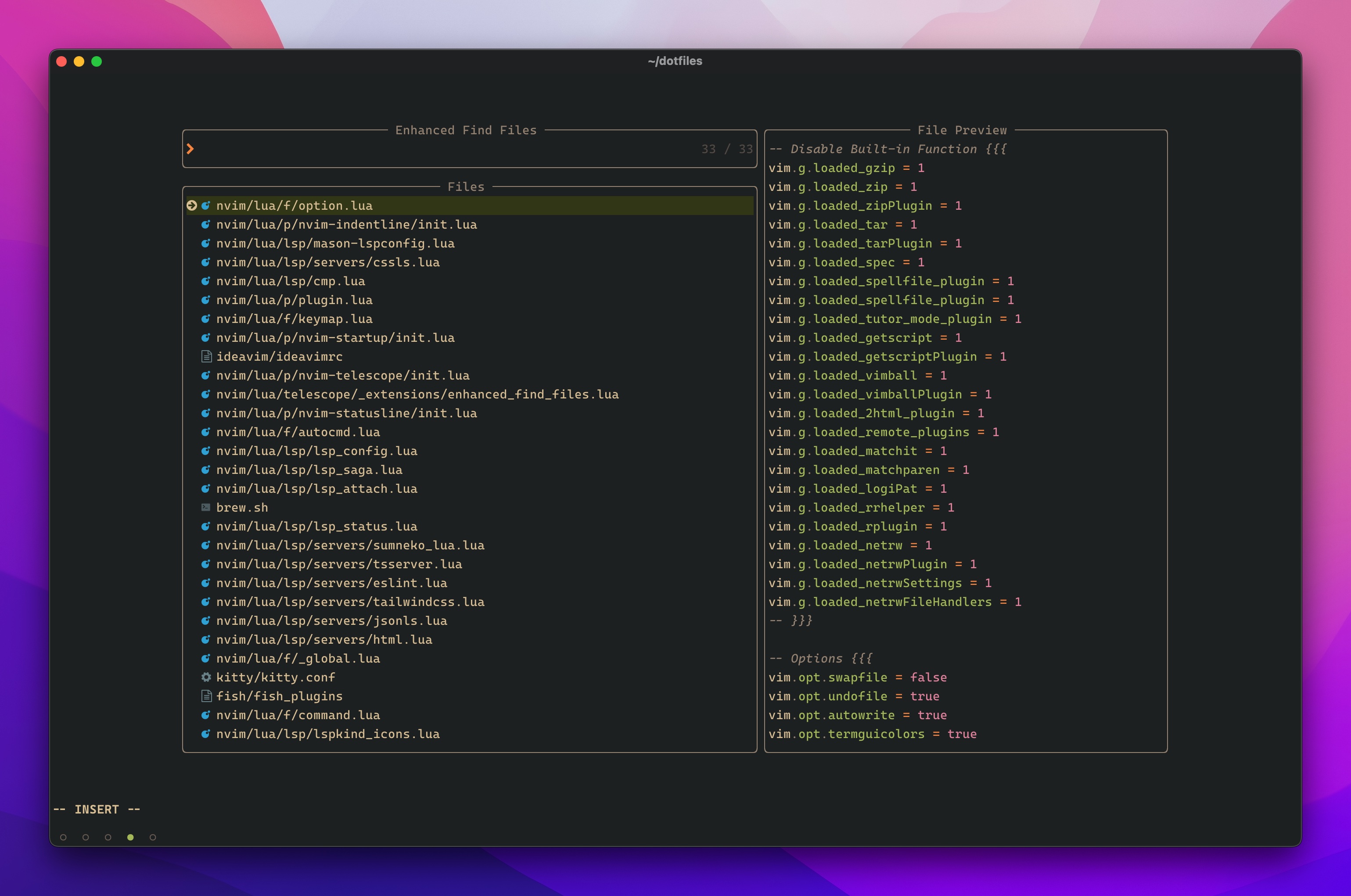
Task: Select enhanced_find_files.lua entry in results
Action: pyautogui.click(x=417, y=394)
